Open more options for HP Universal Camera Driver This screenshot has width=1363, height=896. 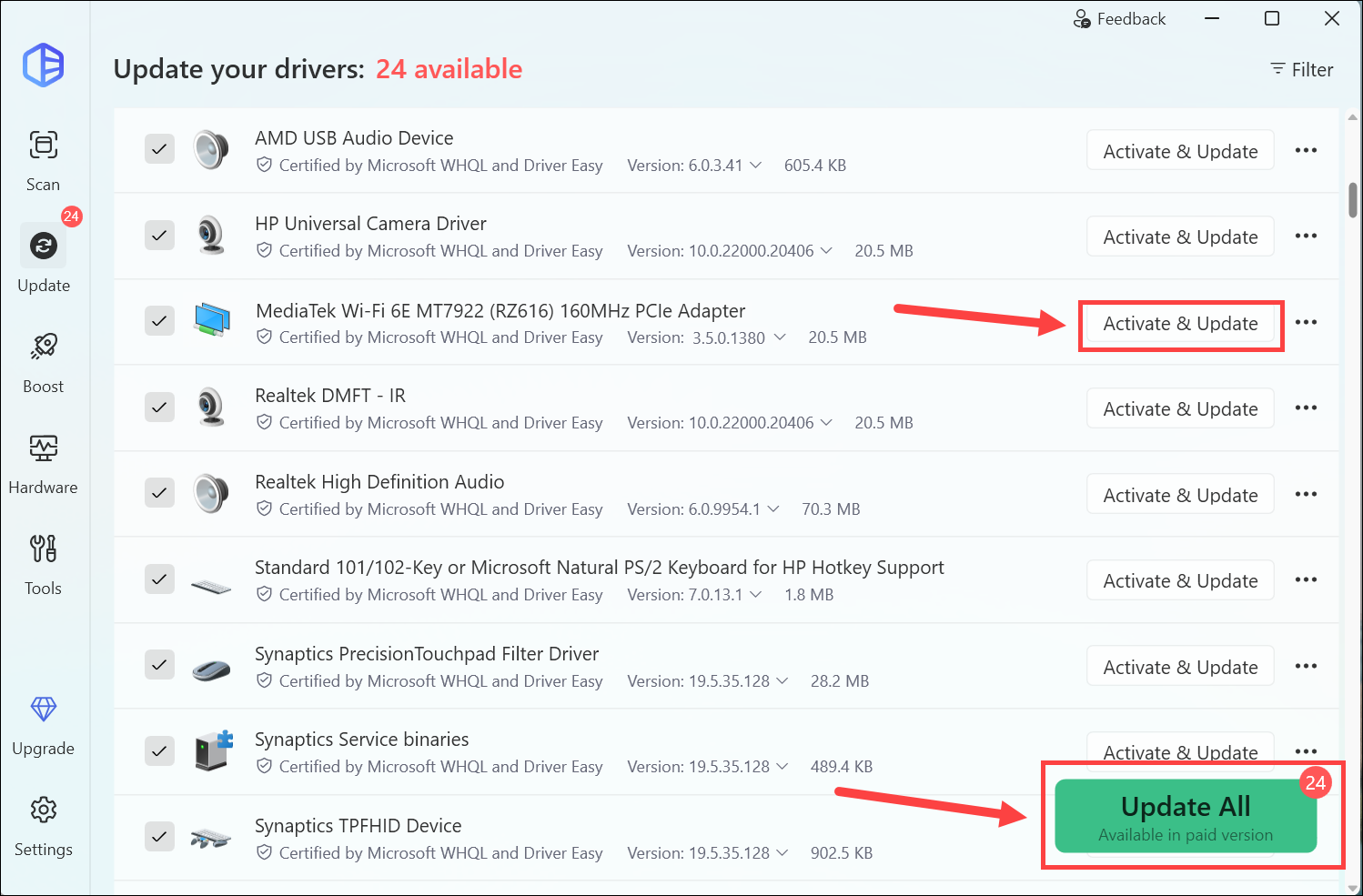tap(1306, 236)
